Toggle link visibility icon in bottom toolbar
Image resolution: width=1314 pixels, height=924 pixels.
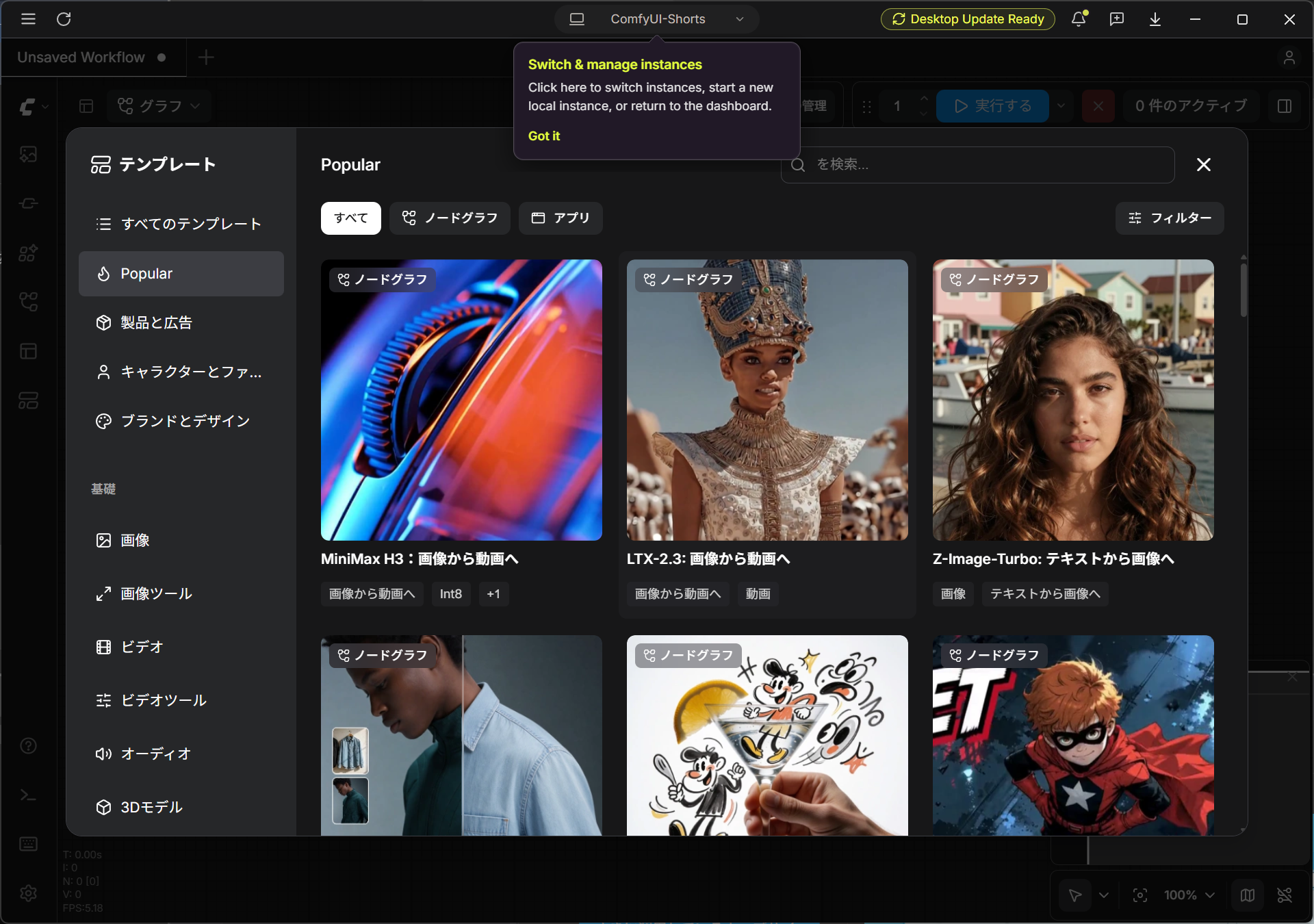(1285, 895)
